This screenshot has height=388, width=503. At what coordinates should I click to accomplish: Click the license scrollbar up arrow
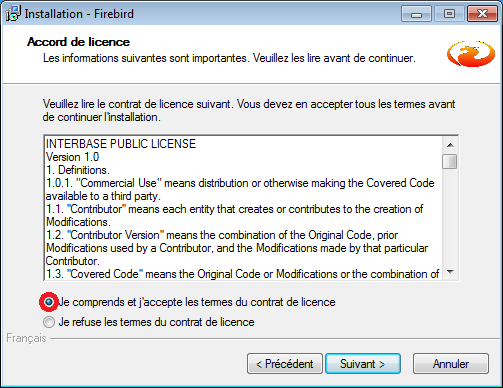(450, 145)
